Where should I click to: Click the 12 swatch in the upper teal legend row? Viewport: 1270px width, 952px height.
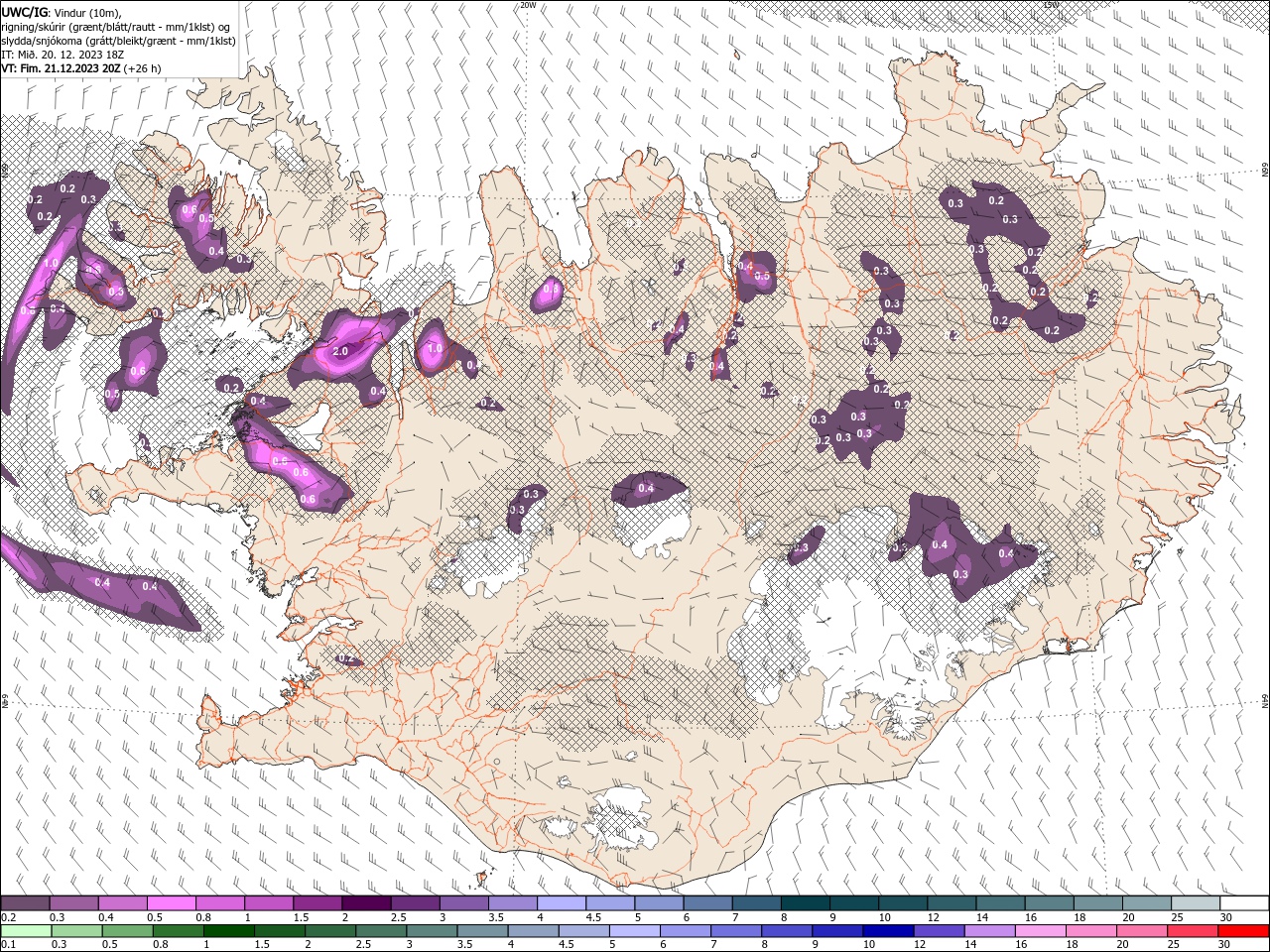coord(952,903)
